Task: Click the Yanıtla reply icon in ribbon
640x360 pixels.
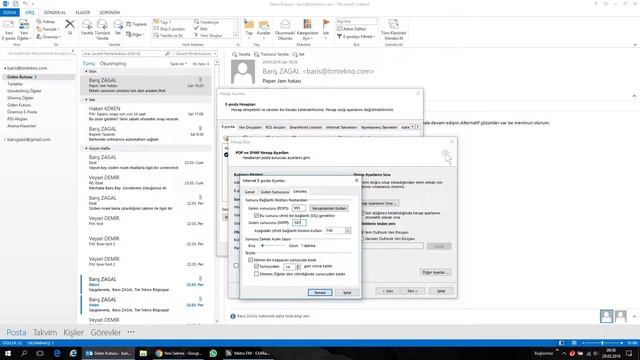Action: pos(87,24)
